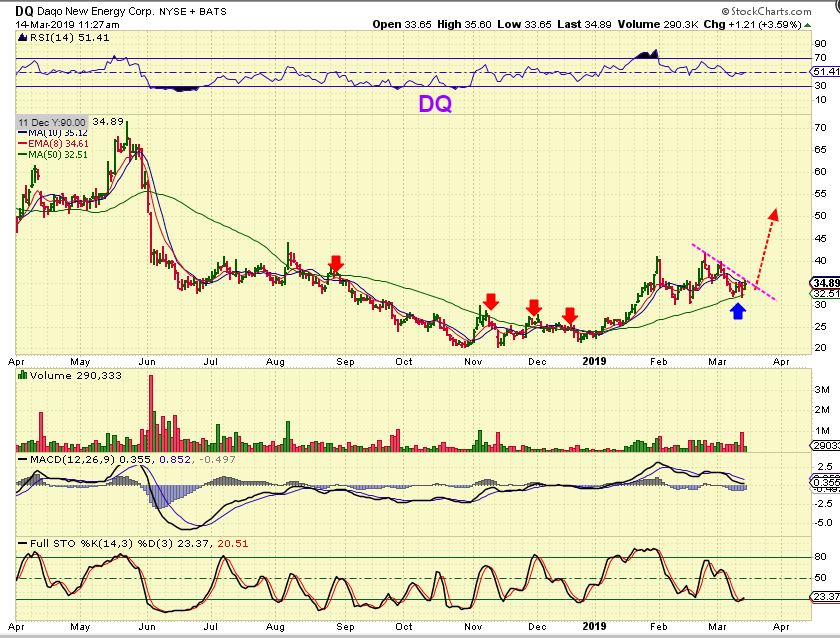This screenshot has height=638, width=840.
Task: Click the 23.37 stochastic value tag
Action: point(826,596)
